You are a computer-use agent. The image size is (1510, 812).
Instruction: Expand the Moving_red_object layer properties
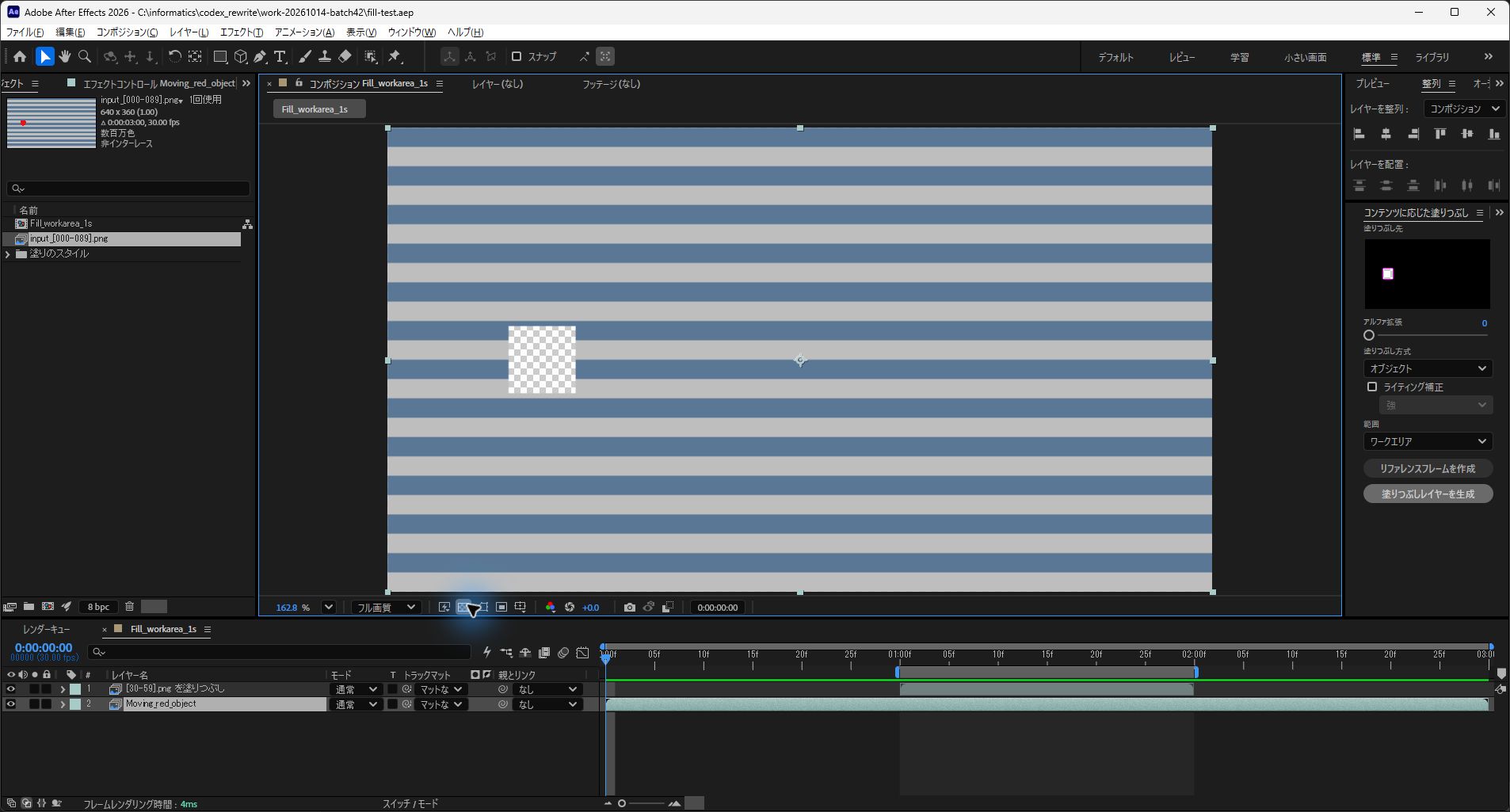[x=63, y=704]
